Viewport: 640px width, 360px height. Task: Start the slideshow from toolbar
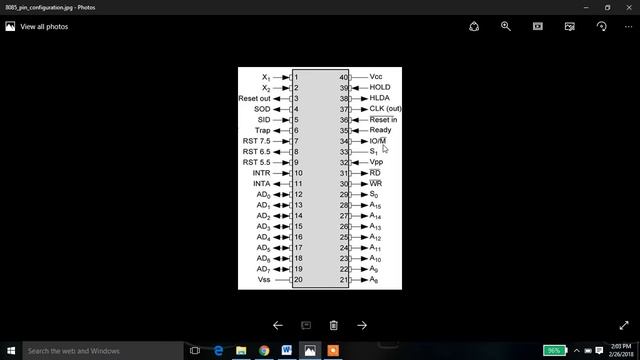[538, 27]
